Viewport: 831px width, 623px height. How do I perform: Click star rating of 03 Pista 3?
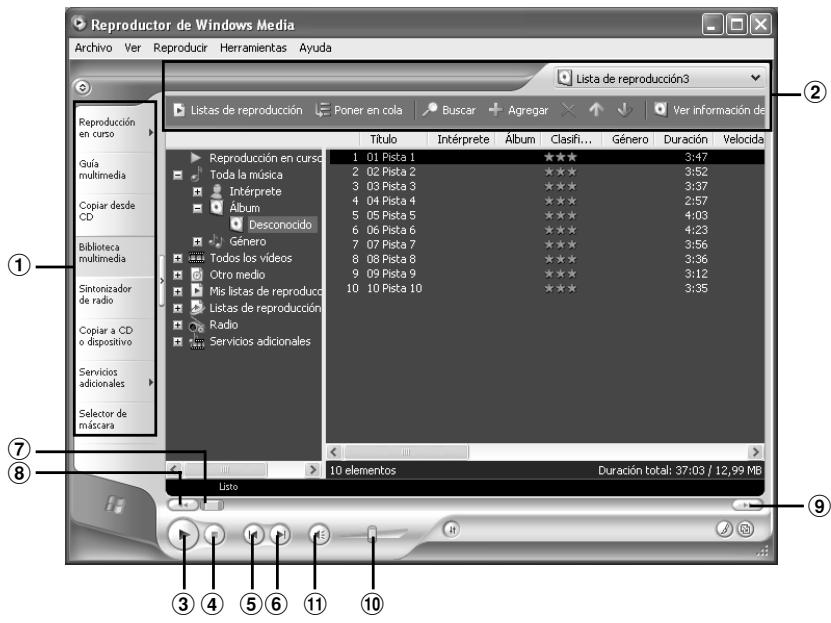click(560, 186)
